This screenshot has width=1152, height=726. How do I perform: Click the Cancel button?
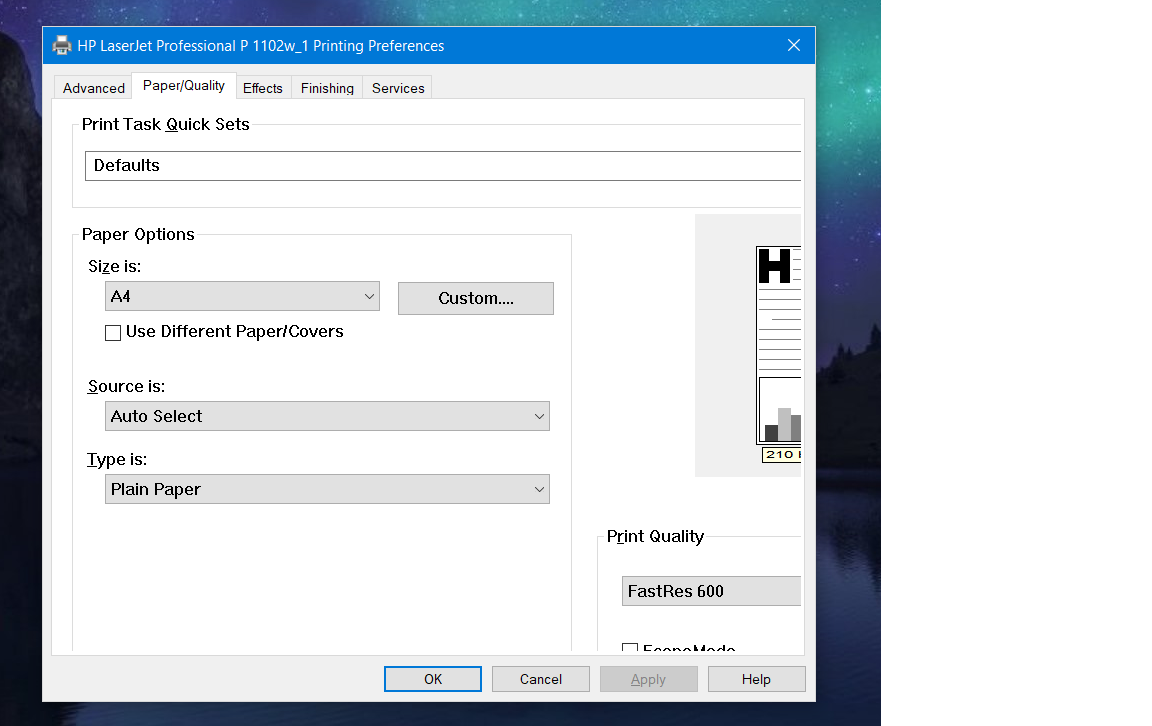click(541, 679)
